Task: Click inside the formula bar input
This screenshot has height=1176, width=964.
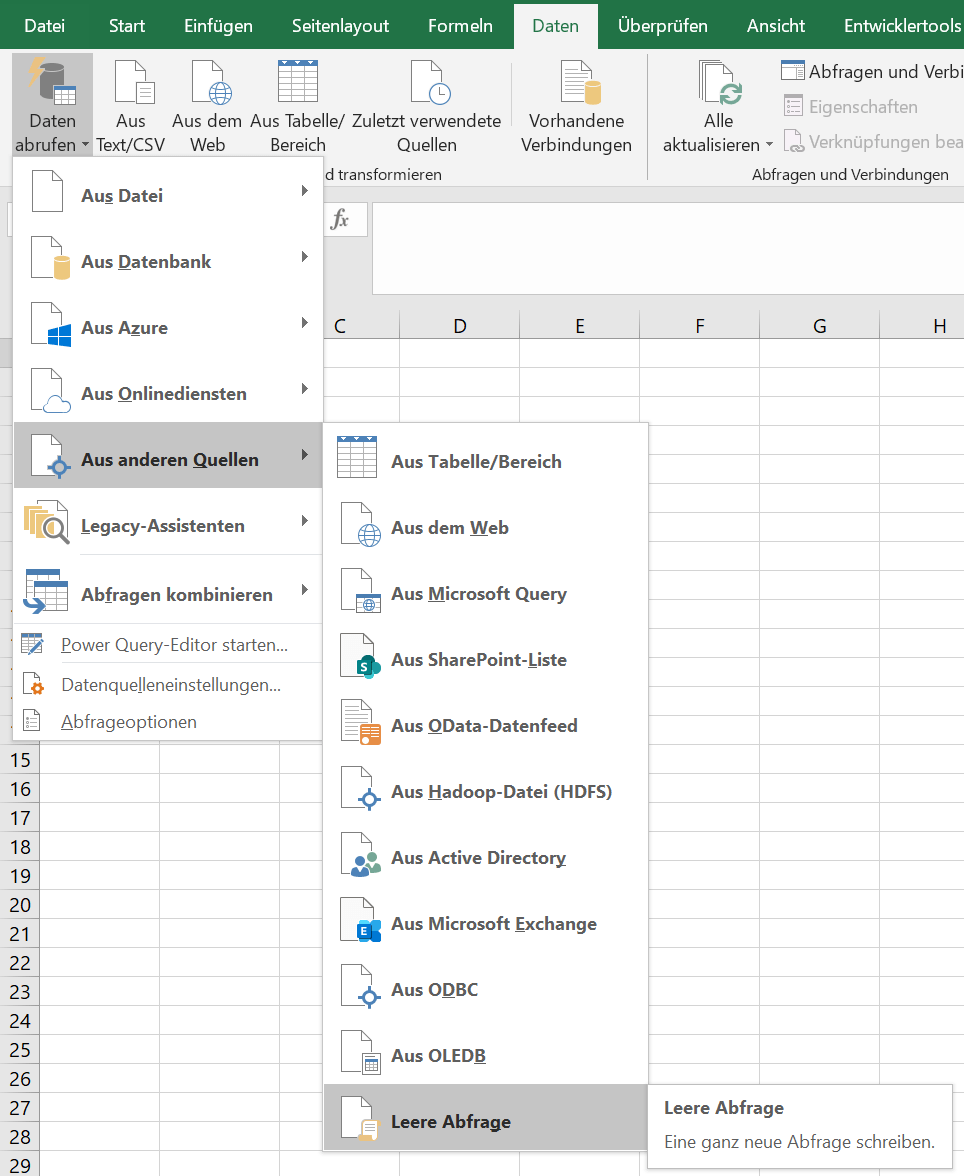Action: pyautogui.click(x=668, y=248)
